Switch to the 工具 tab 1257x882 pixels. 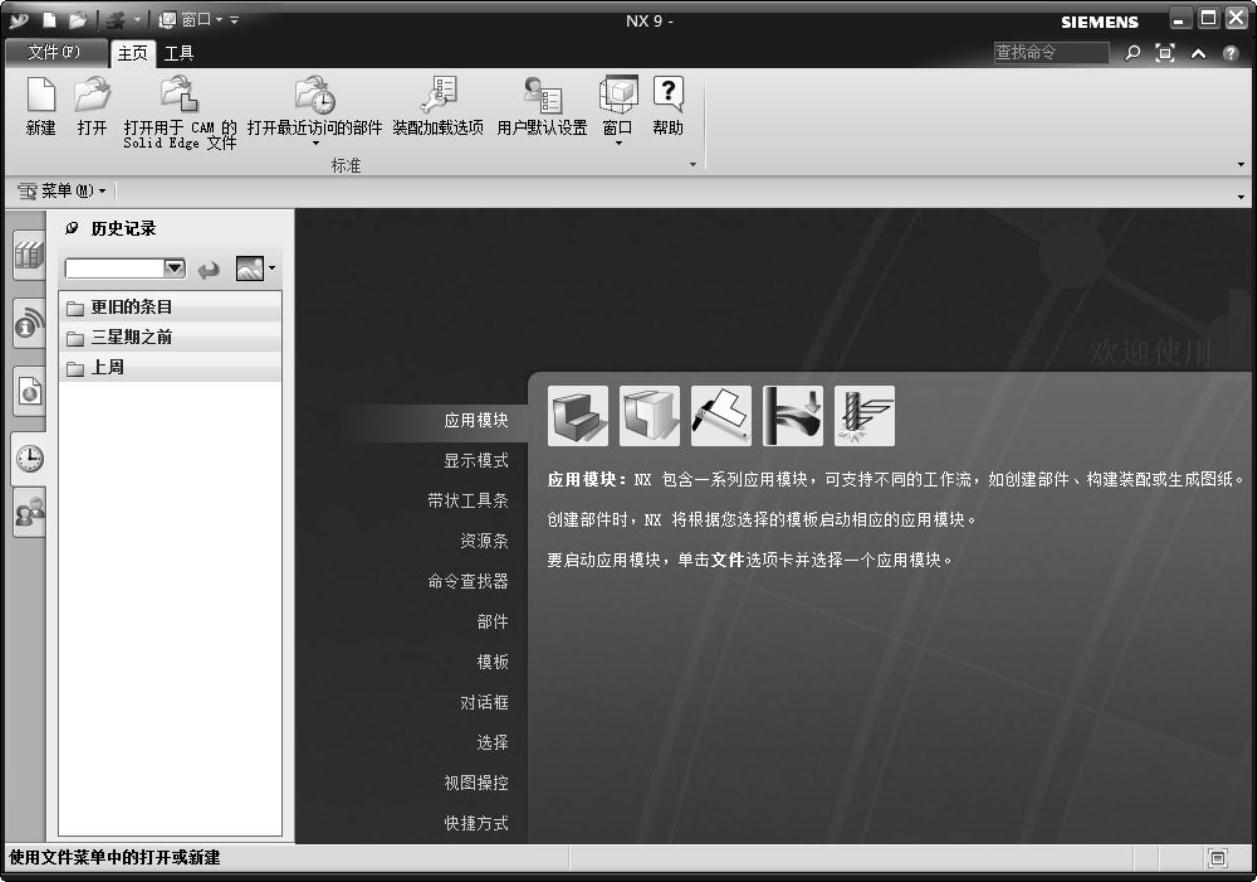pos(179,54)
